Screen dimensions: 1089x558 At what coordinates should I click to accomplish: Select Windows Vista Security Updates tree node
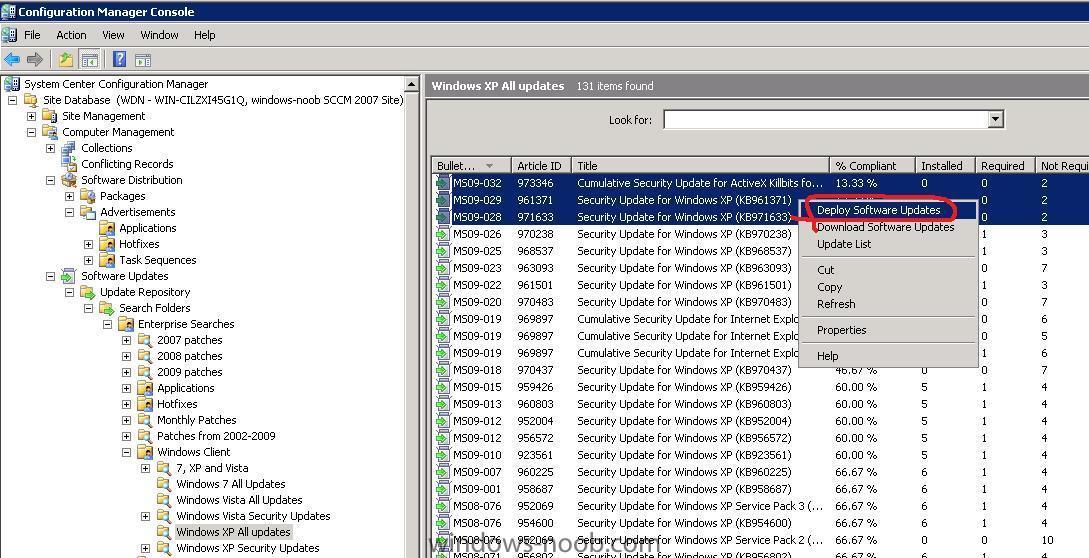click(x=253, y=516)
